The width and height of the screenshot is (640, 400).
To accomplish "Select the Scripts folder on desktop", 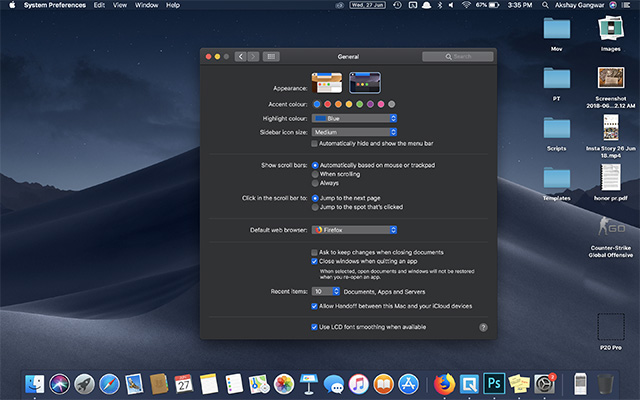I will [557, 134].
